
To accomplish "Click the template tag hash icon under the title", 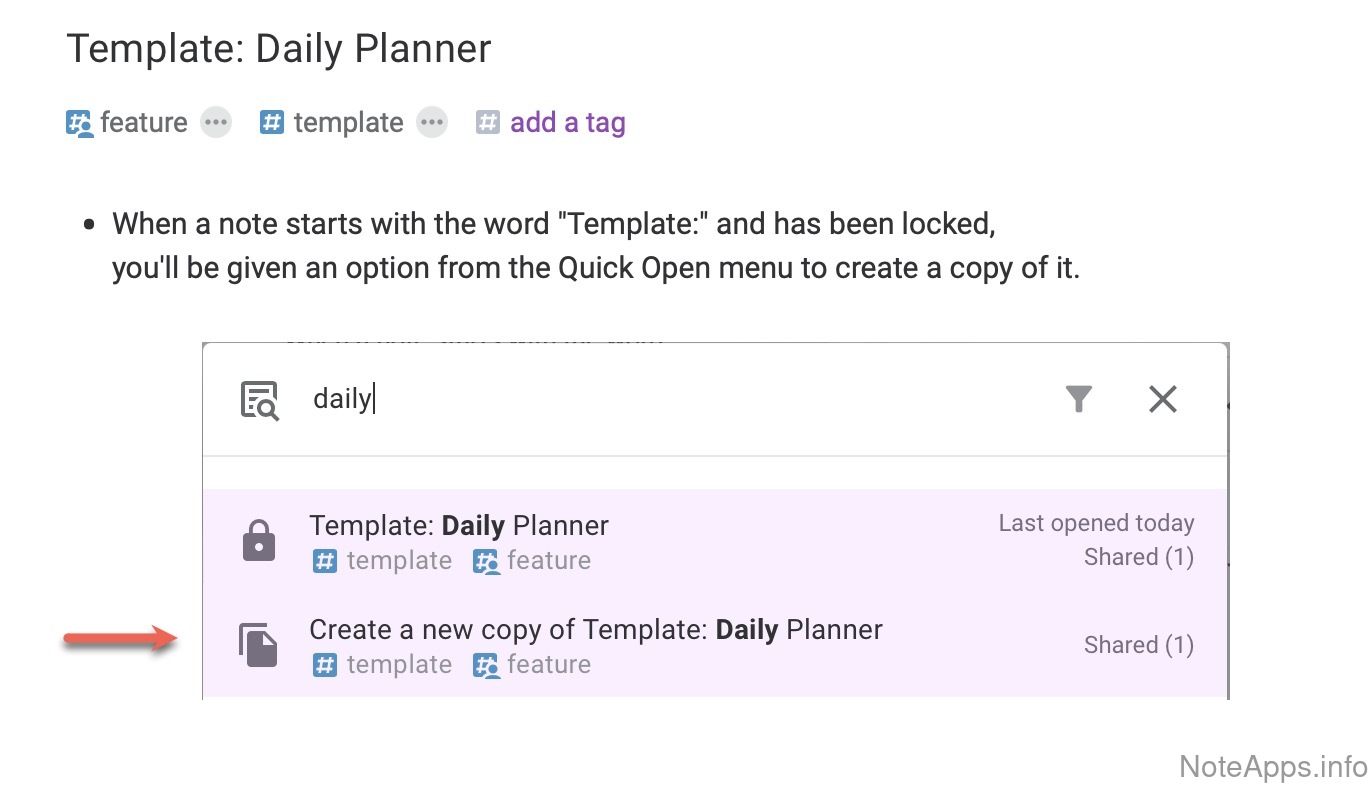I will coord(272,123).
